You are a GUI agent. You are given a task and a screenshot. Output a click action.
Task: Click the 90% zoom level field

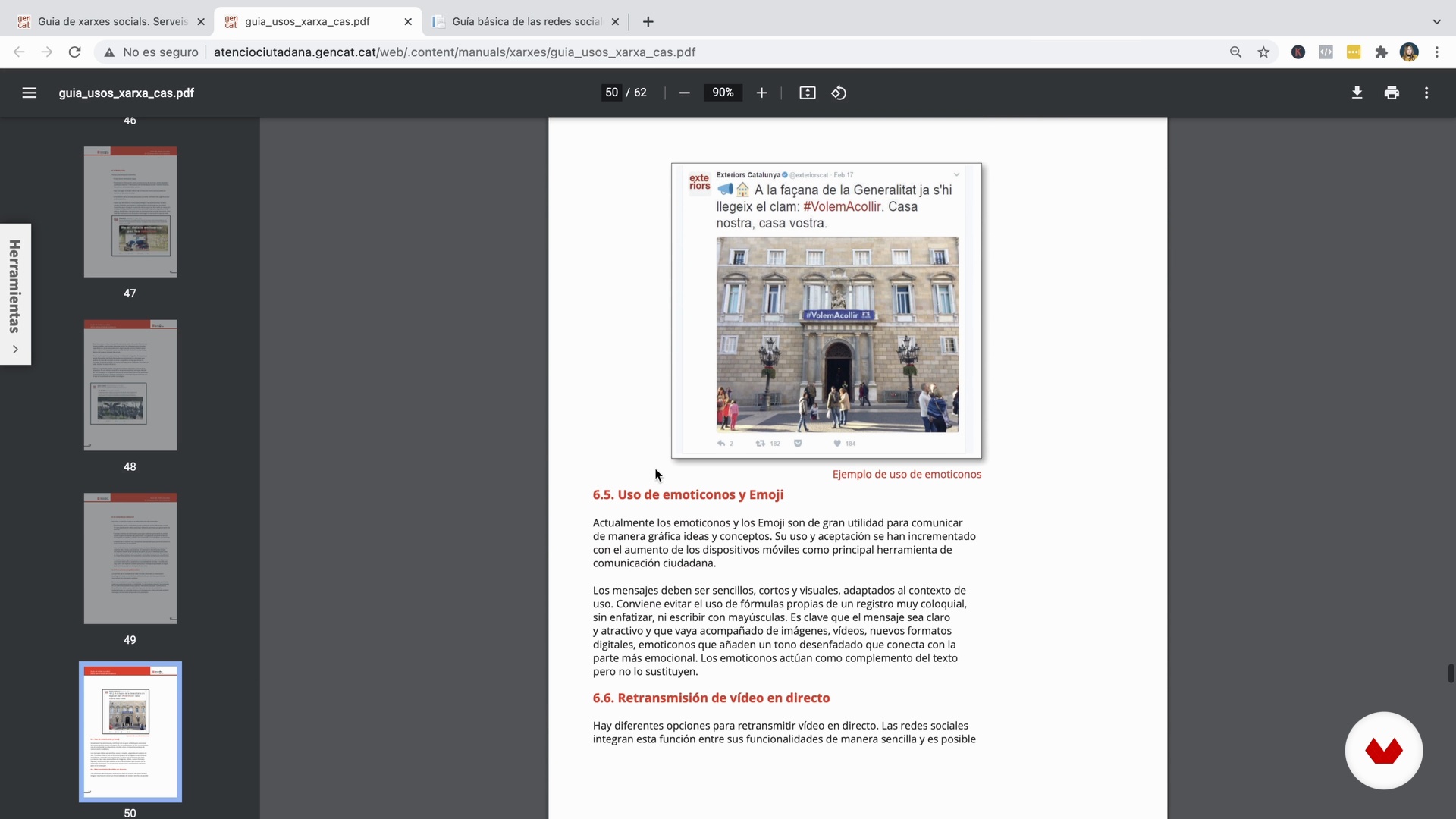click(723, 93)
